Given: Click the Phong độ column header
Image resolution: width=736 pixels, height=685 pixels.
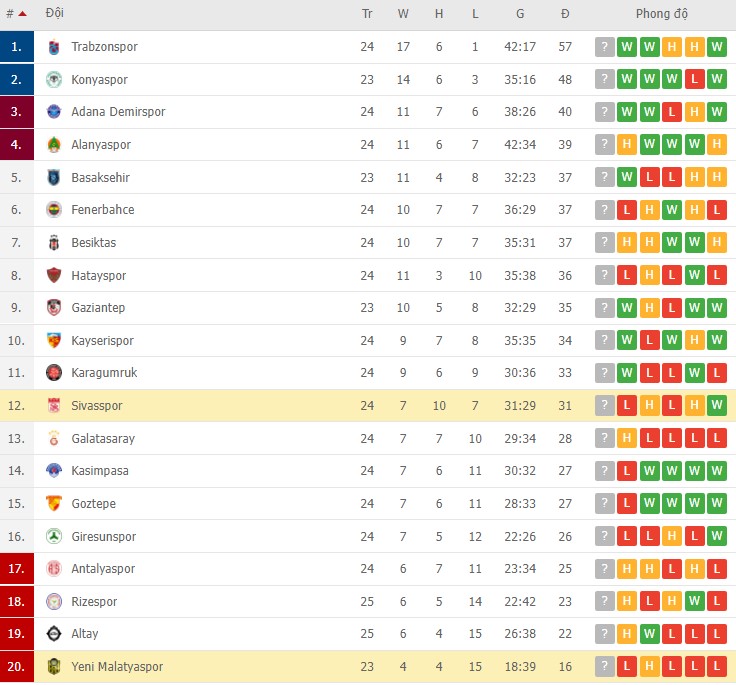Looking at the screenshot, I should (662, 14).
